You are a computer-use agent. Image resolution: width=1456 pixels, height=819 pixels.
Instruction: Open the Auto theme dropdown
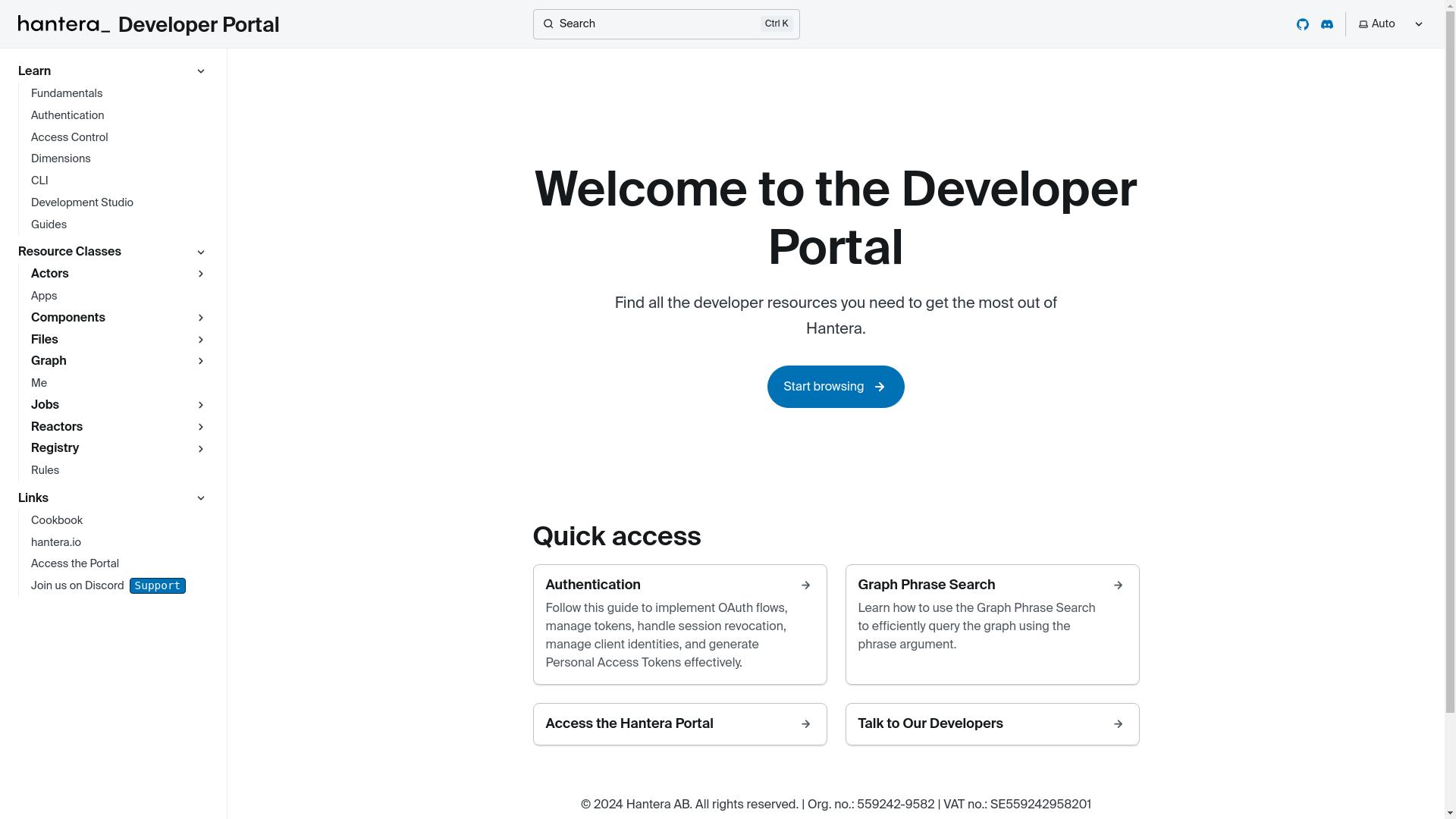point(1391,24)
